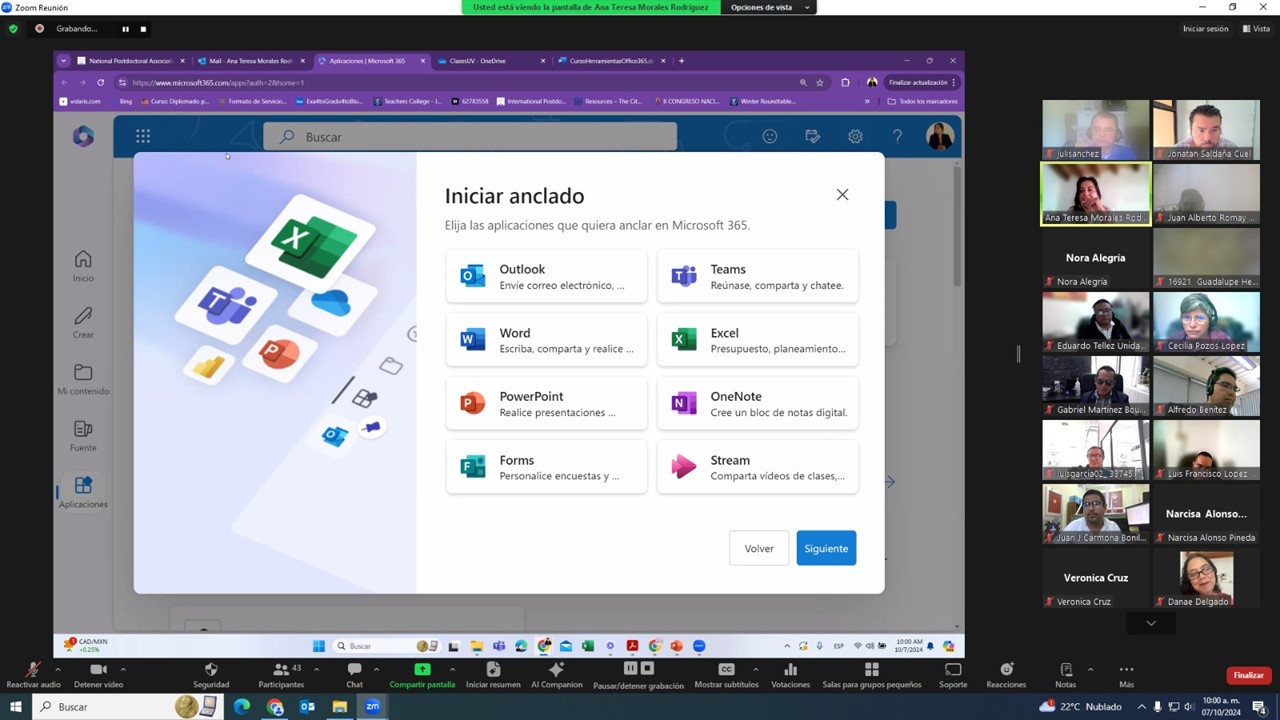Close the Iniciar anclado dialog

point(842,195)
